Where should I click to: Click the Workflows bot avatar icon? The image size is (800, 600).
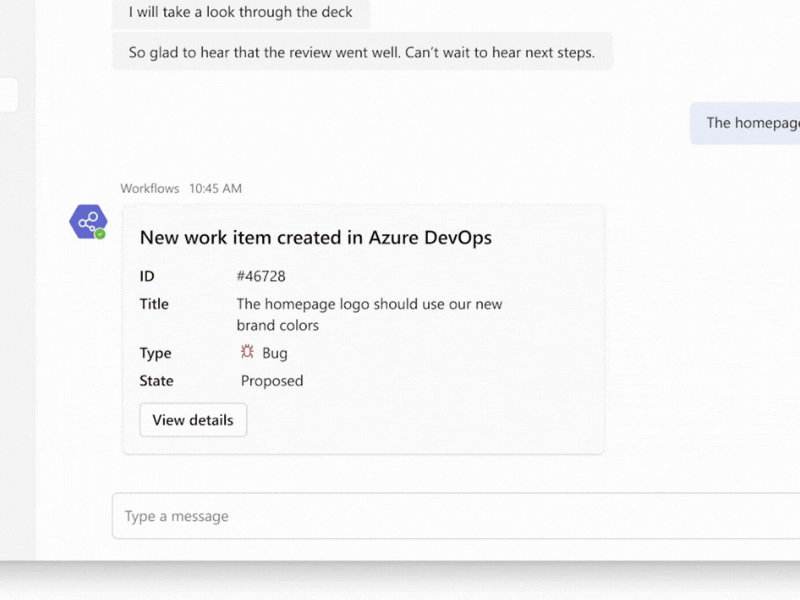point(87,221)
